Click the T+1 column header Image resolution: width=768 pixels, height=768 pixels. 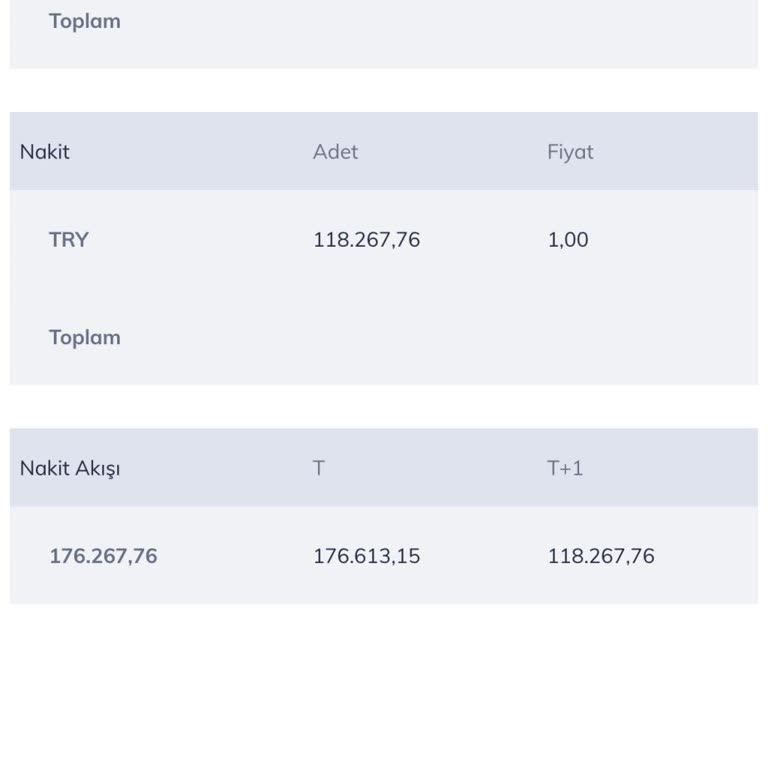click(565, 468)
